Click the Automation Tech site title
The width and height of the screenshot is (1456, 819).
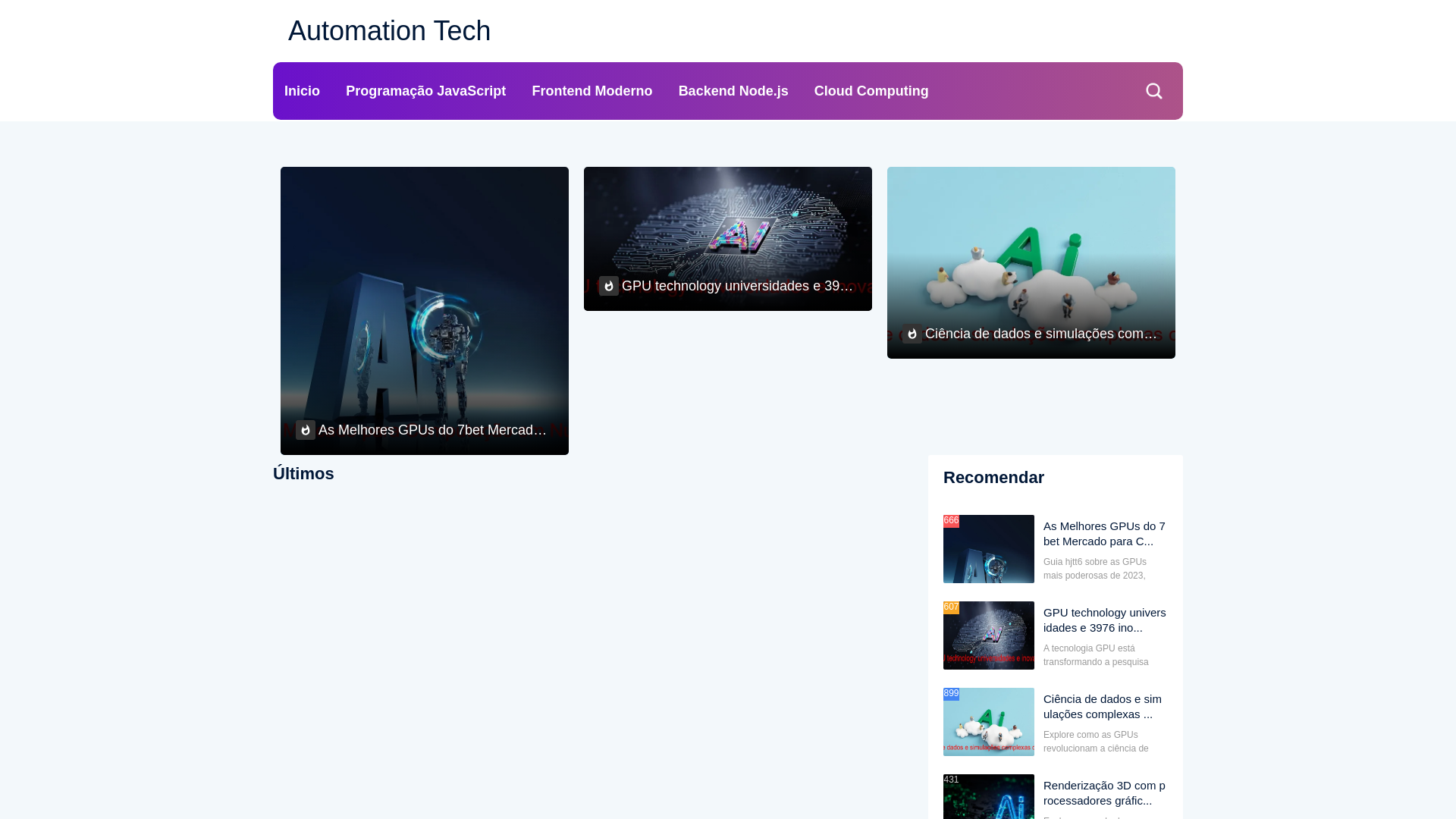coord(389,31)
